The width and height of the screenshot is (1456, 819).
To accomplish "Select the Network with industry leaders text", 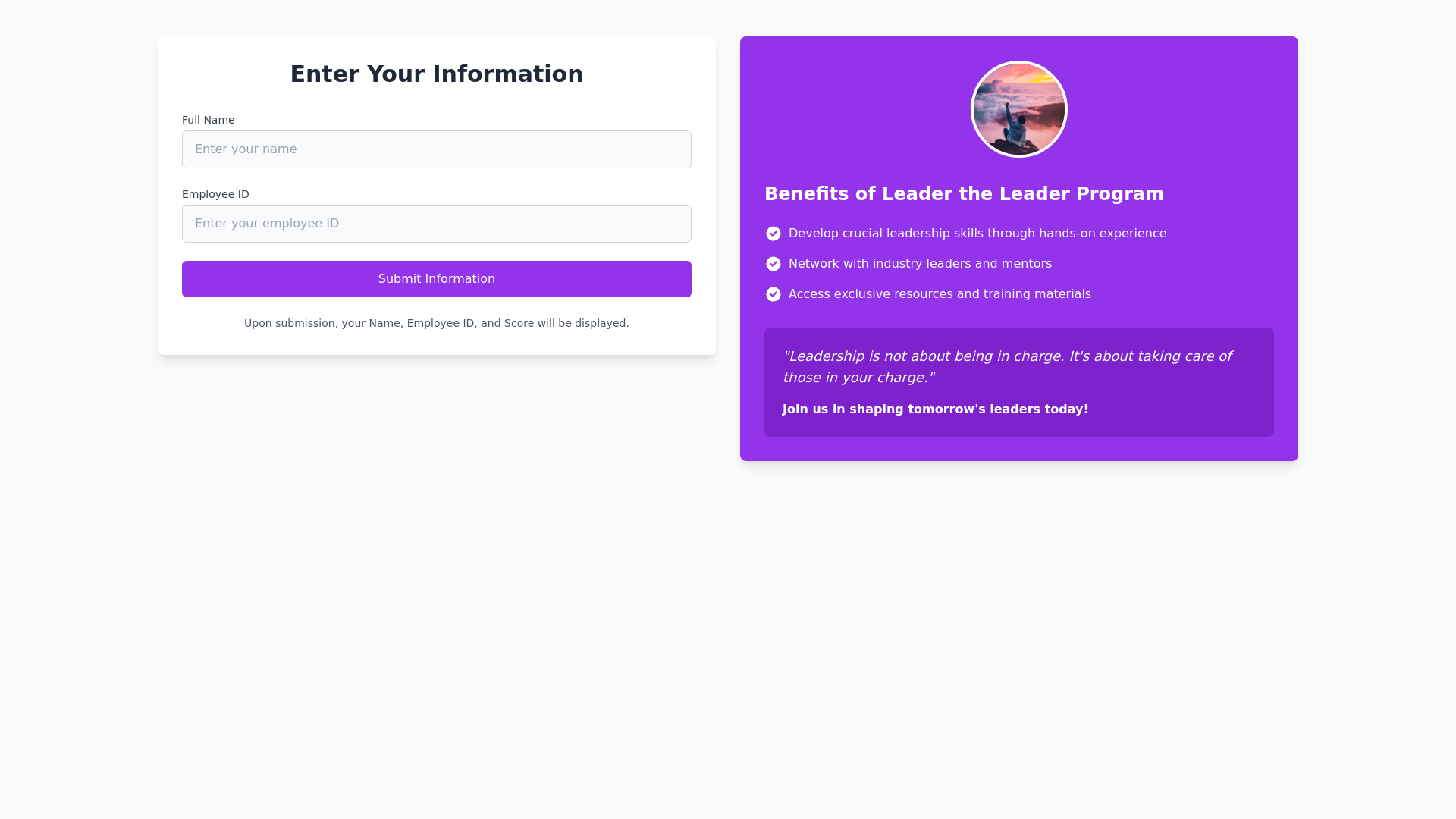I will [x=919, y=264].
